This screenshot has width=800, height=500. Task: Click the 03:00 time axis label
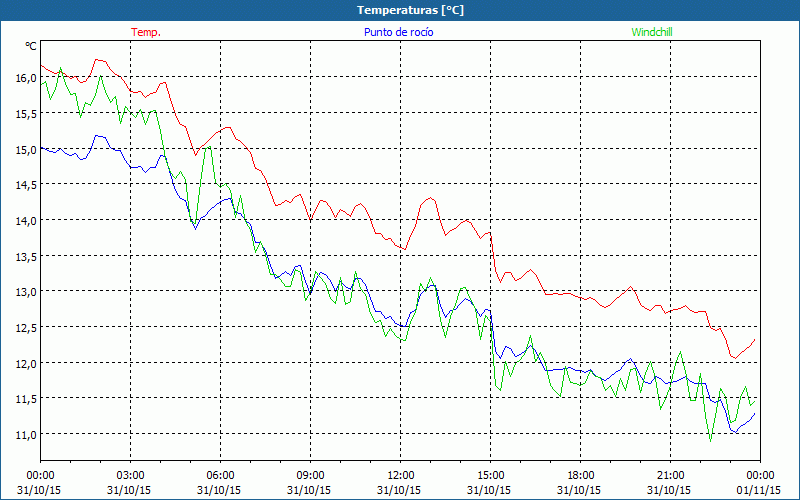click(x=131, y=476)
